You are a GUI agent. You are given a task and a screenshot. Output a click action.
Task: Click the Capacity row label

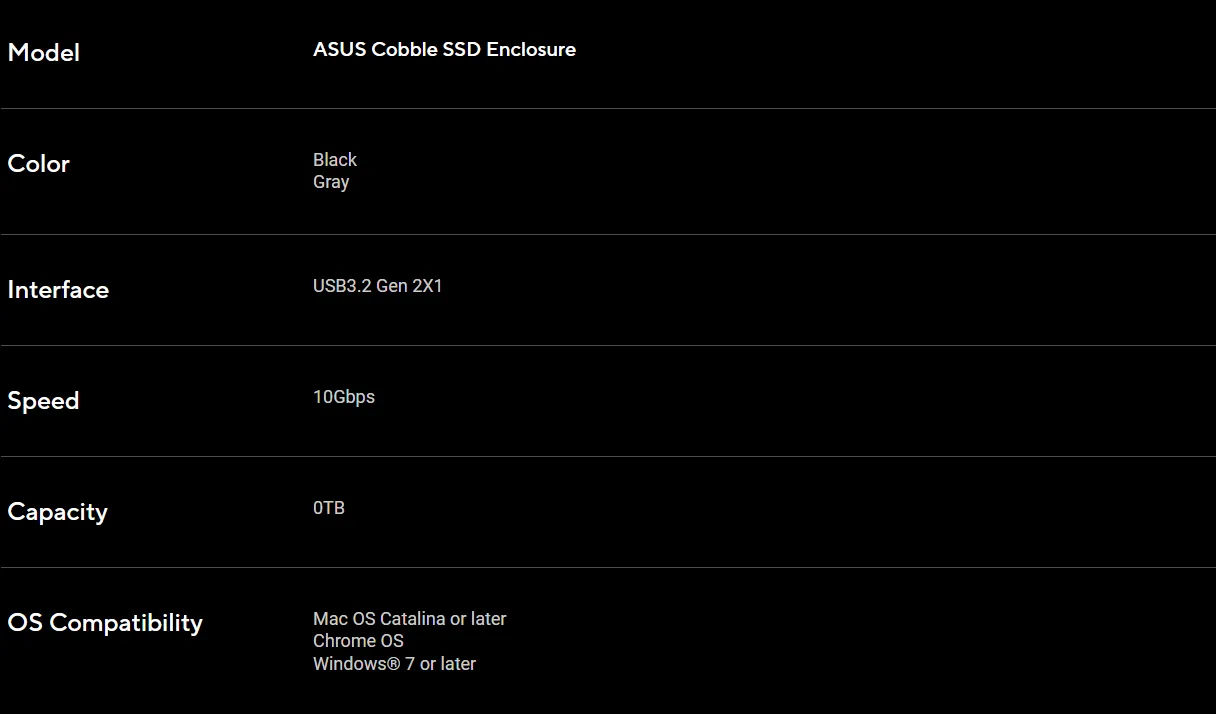(57, 512)
